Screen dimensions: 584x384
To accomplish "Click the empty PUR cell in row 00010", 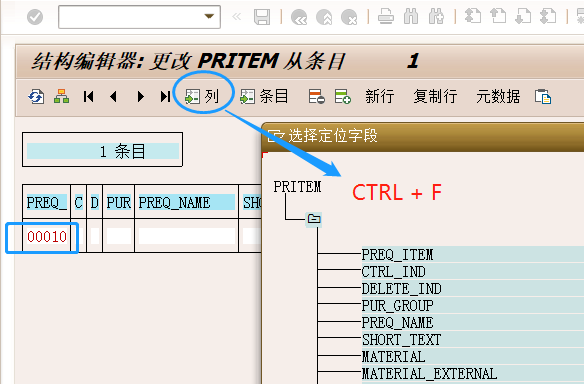I will click(x=119, y=236).
